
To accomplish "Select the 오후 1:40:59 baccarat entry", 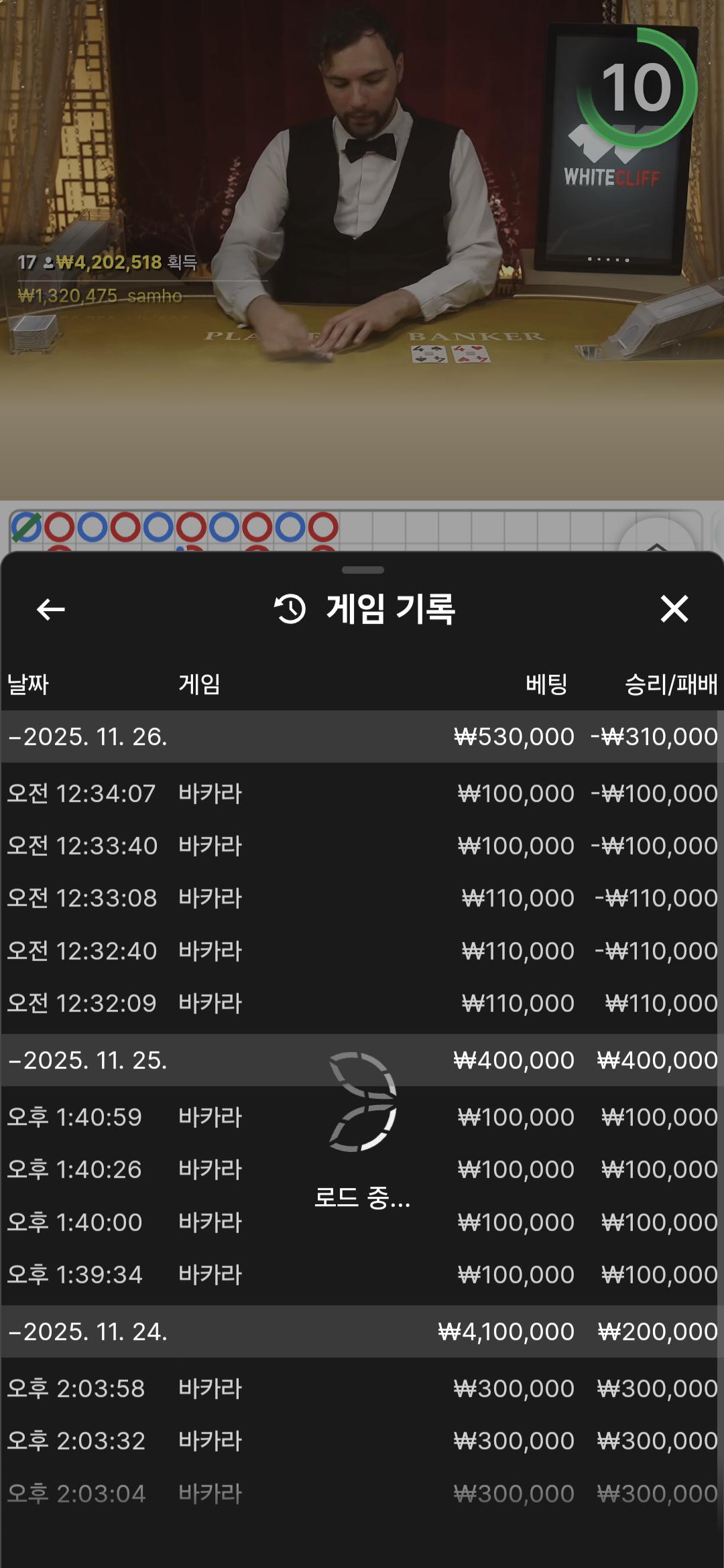I will (362, 1117).
